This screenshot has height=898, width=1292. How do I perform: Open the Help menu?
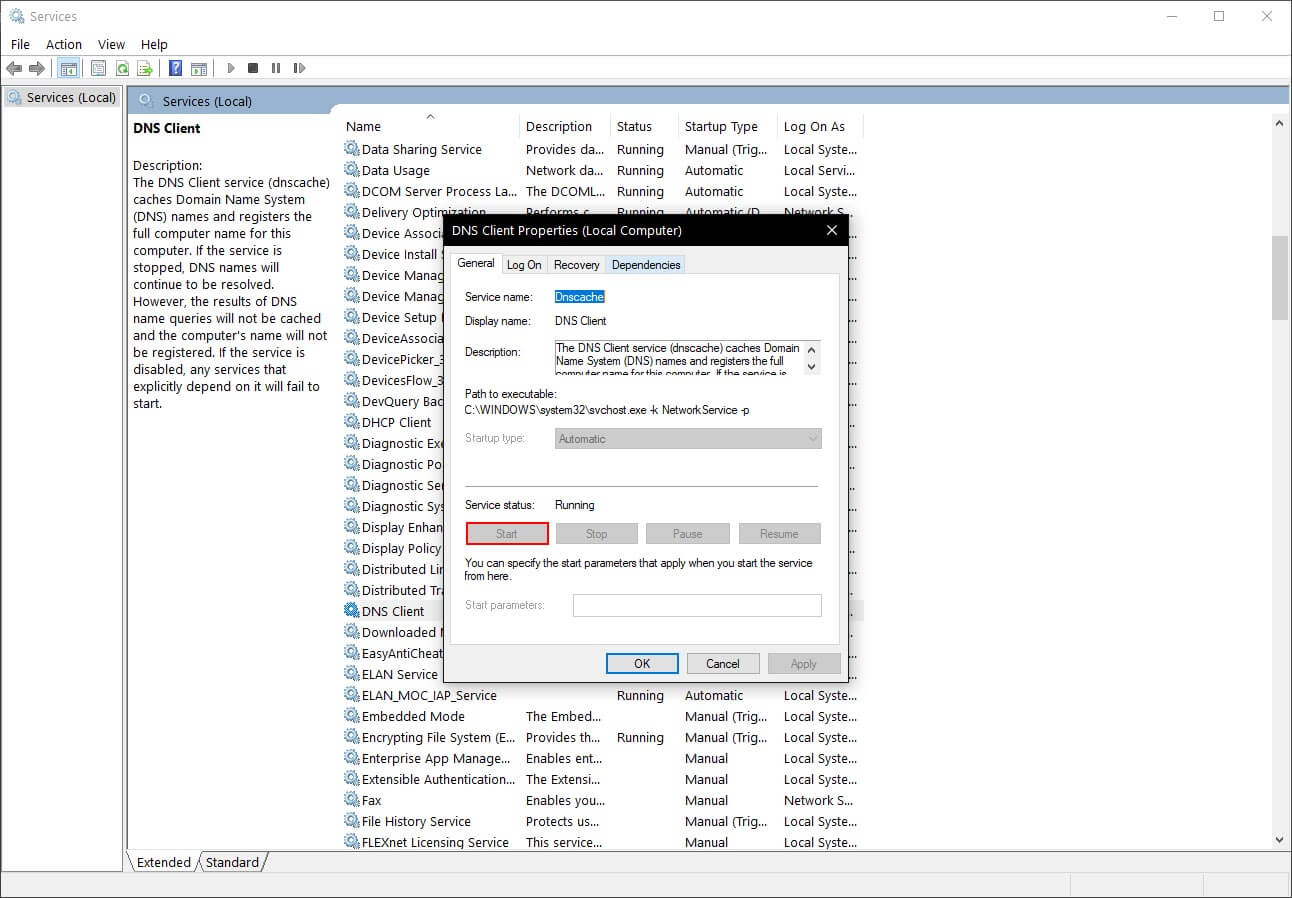pyautogui.click(x=154, y=44)
